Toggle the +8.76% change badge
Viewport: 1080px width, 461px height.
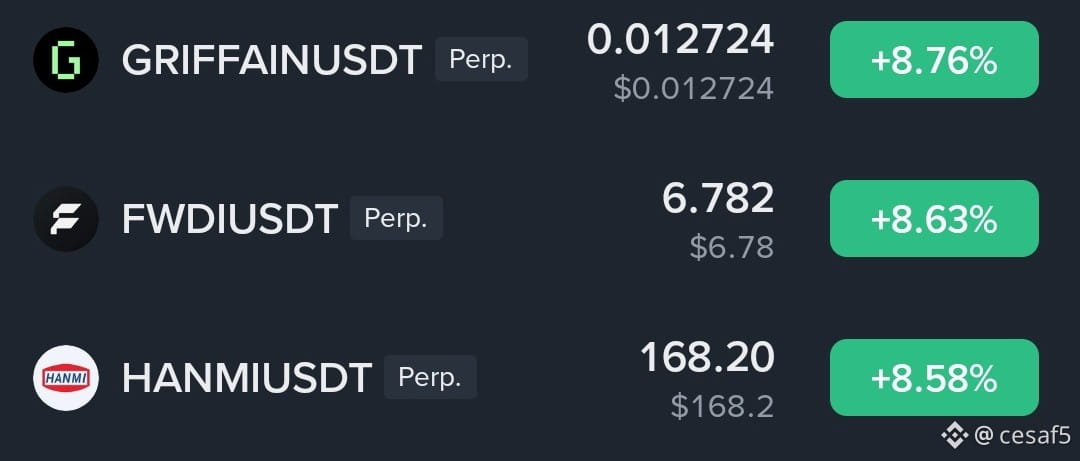pos(934,59)
